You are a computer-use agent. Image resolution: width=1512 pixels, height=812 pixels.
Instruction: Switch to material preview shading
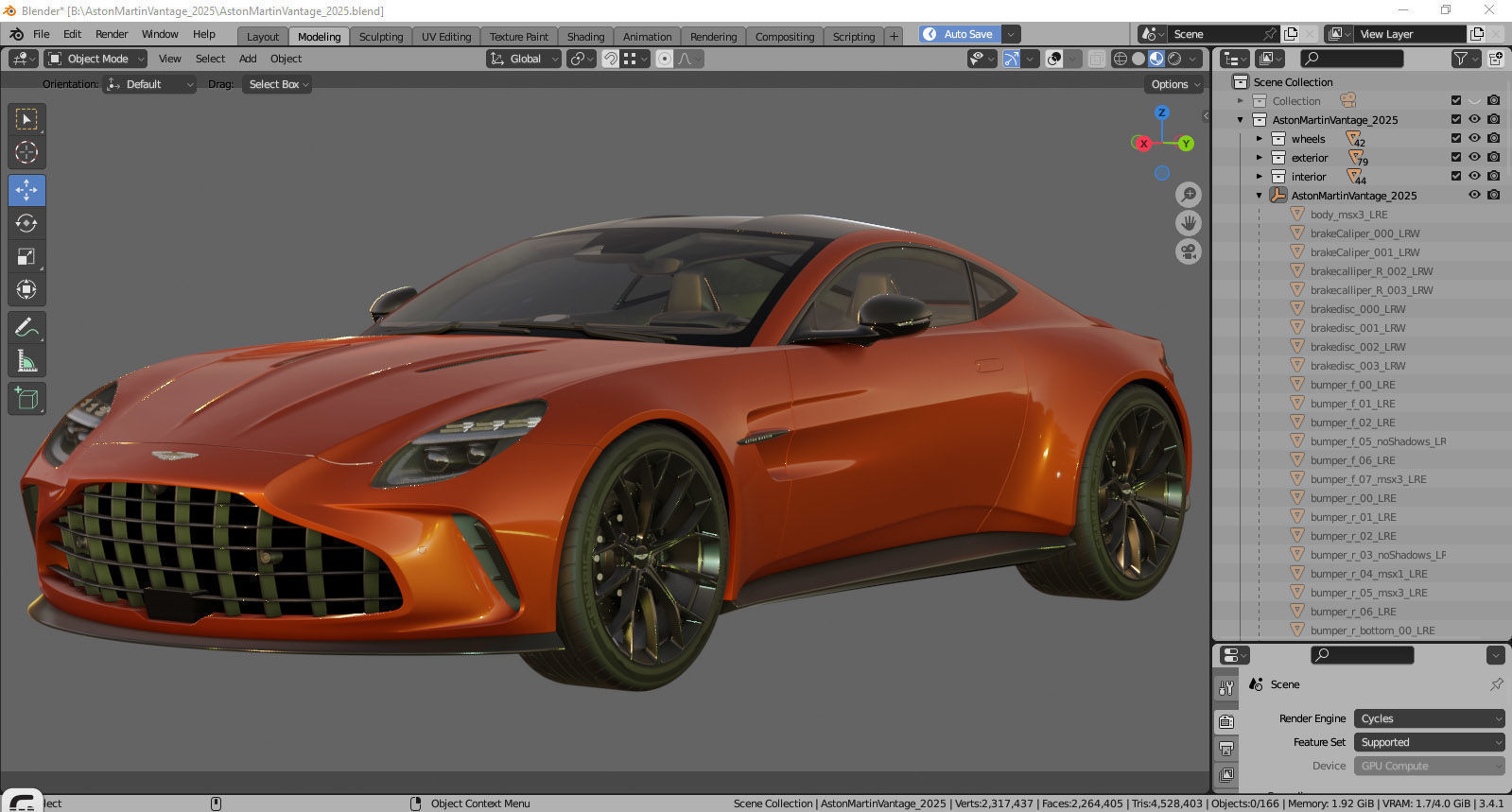tap(1156, 59)
